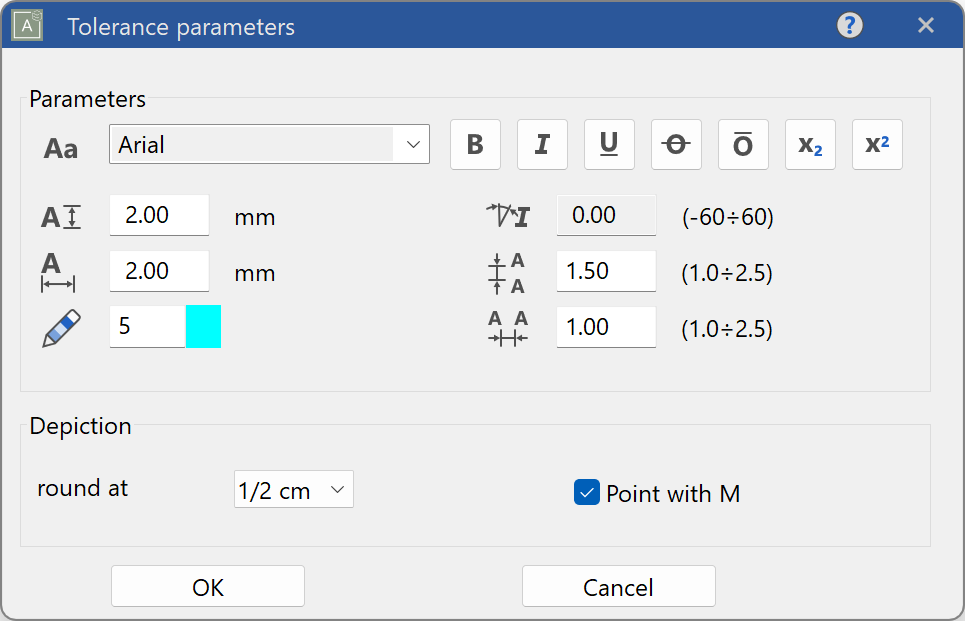Apply overline formatting

[x=743, y=144]
